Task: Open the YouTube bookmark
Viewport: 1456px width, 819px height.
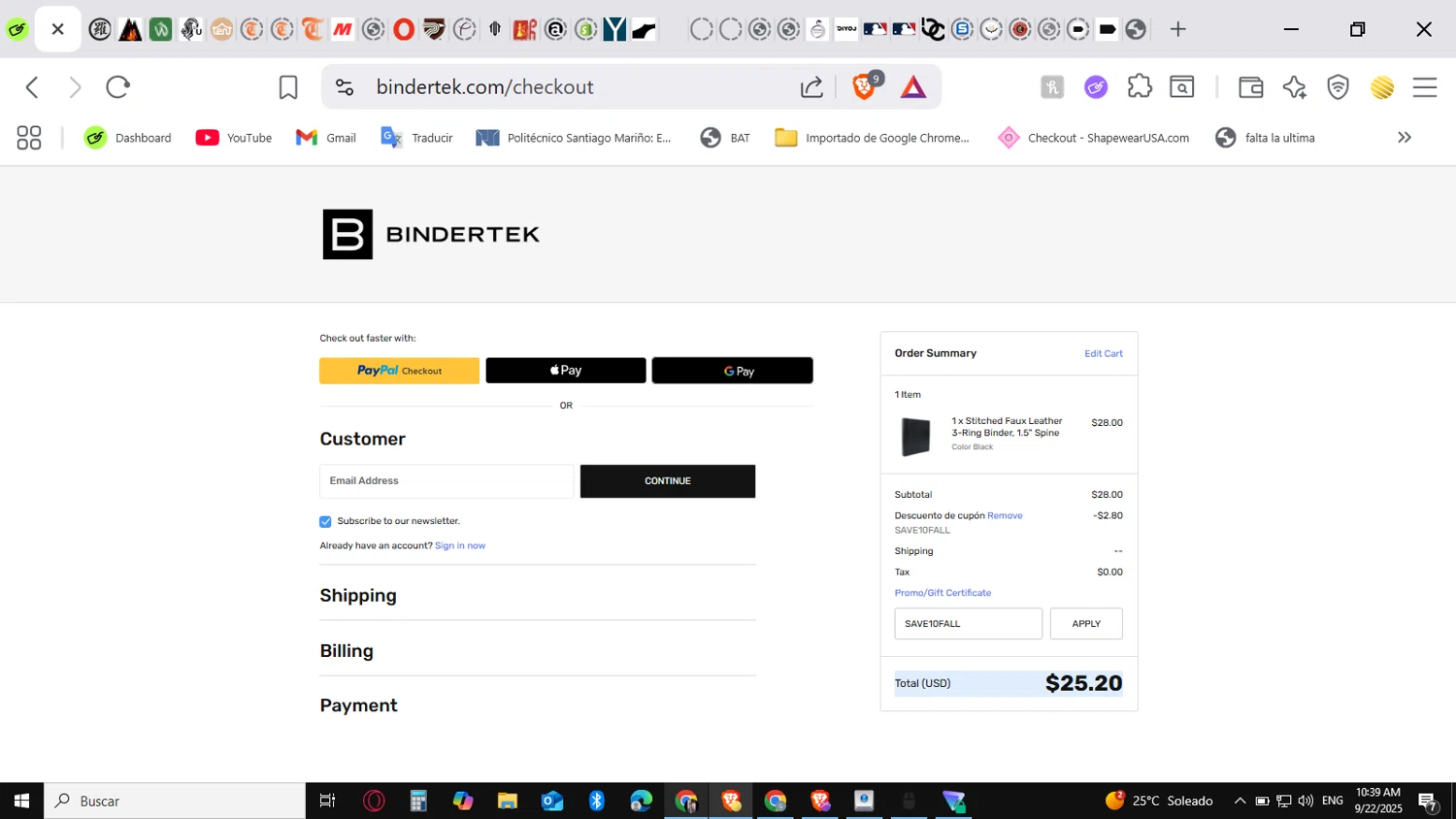Action: point(234,138)
